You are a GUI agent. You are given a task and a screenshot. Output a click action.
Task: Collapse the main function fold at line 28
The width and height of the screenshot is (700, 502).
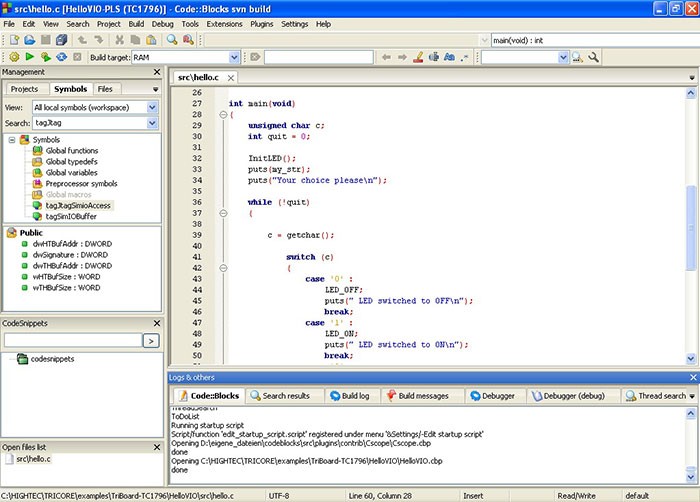[x=222, y=115]
